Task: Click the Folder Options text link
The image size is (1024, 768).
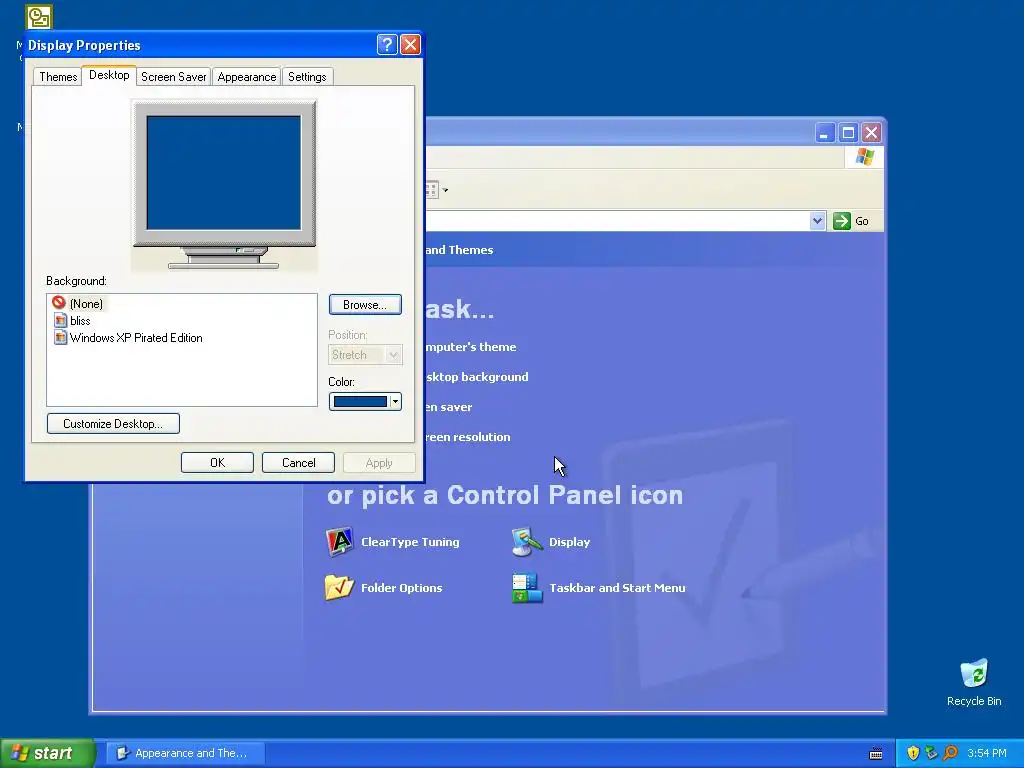Action: coord(402,588)
